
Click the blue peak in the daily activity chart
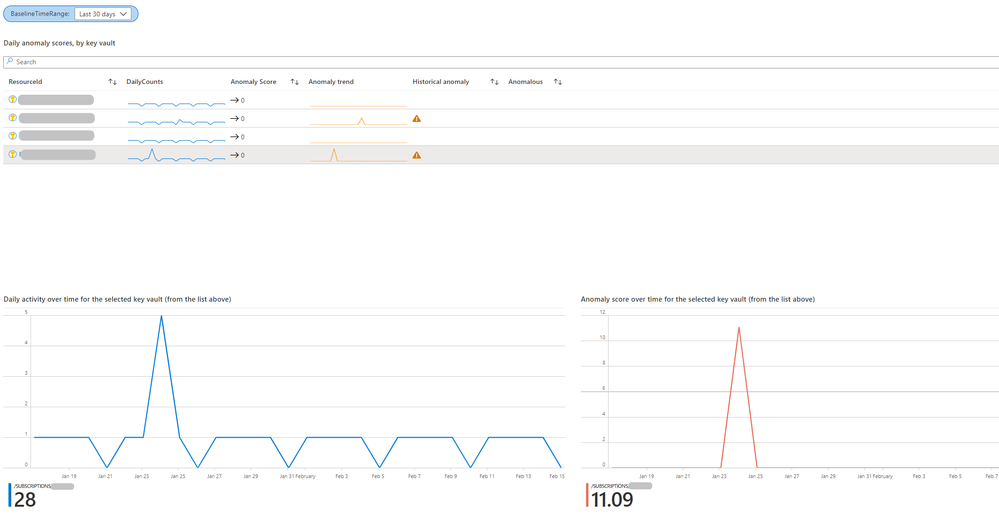click(161, 317)
